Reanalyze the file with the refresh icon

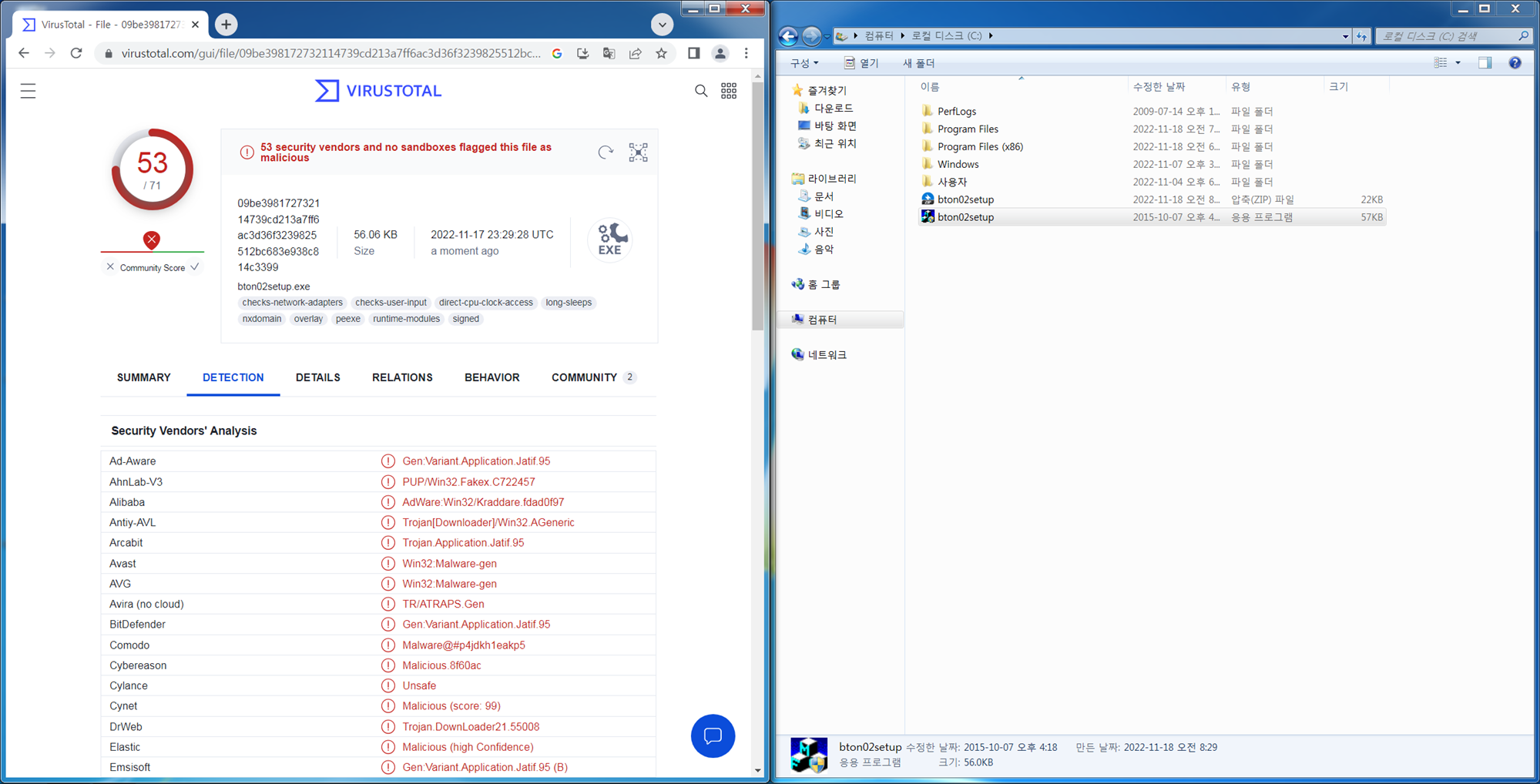tap(606, 152)
